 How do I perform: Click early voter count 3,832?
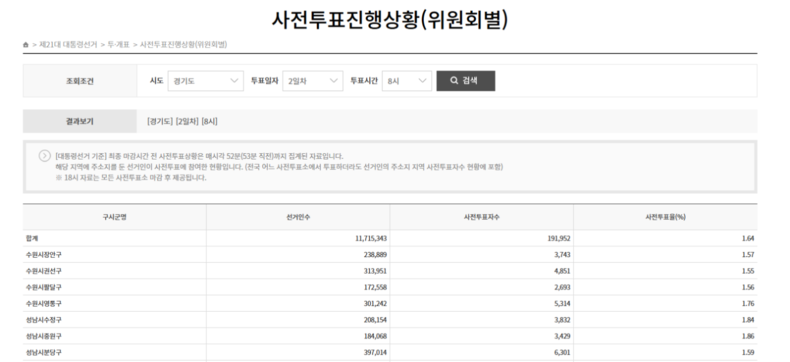(x=562, y=320)
